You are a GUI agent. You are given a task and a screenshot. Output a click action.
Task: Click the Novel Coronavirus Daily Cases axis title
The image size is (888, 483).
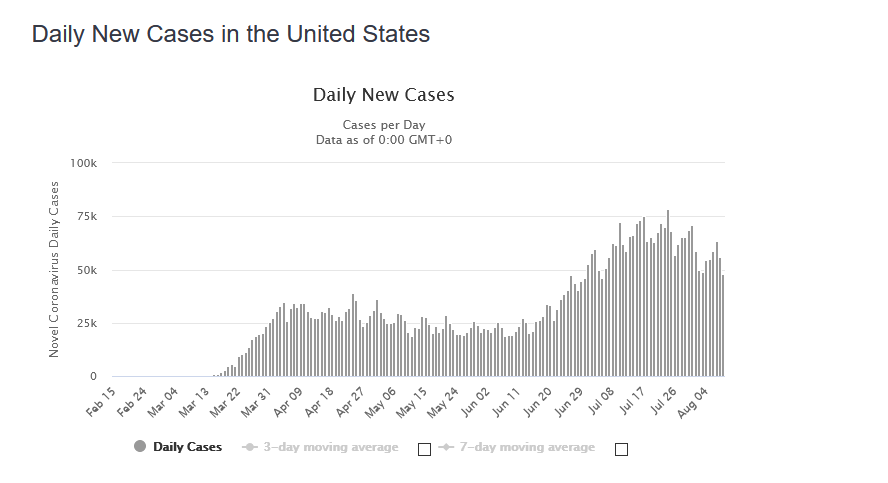coord(55,270)
